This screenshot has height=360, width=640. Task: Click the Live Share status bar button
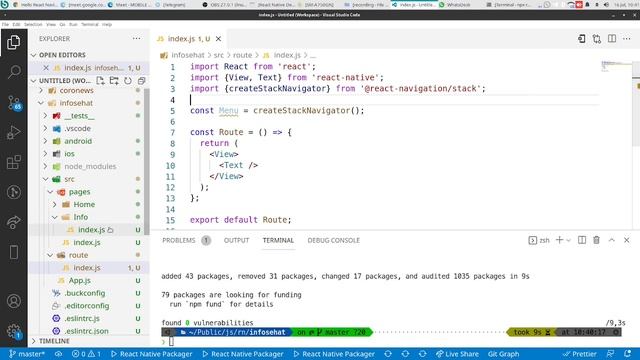(x=457, y=354)
